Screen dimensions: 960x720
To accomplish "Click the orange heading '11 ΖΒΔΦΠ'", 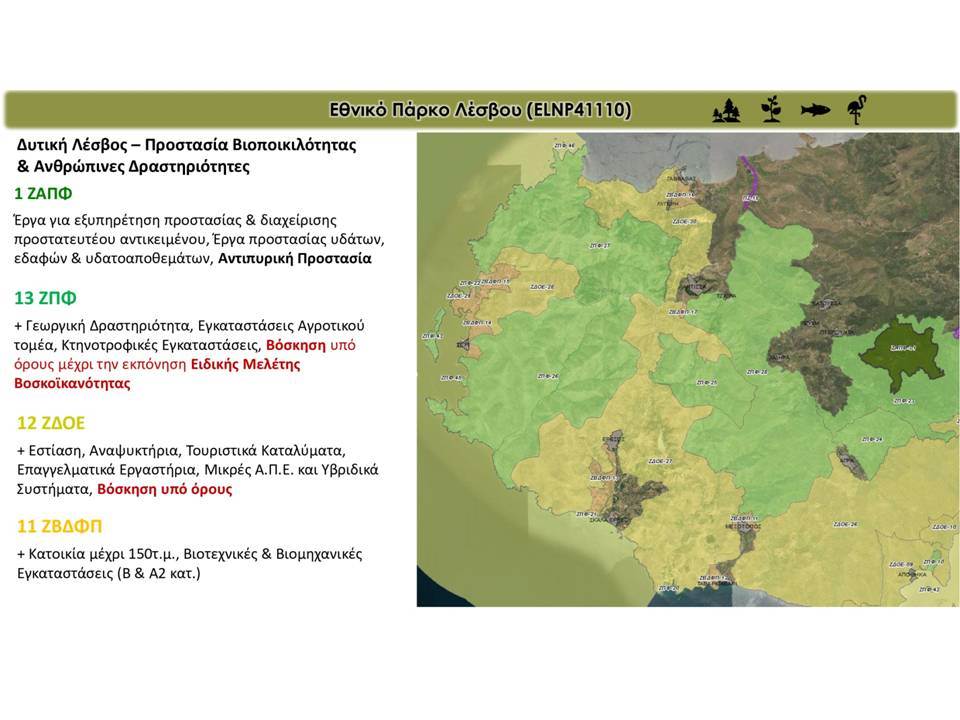I will point(59,527).
